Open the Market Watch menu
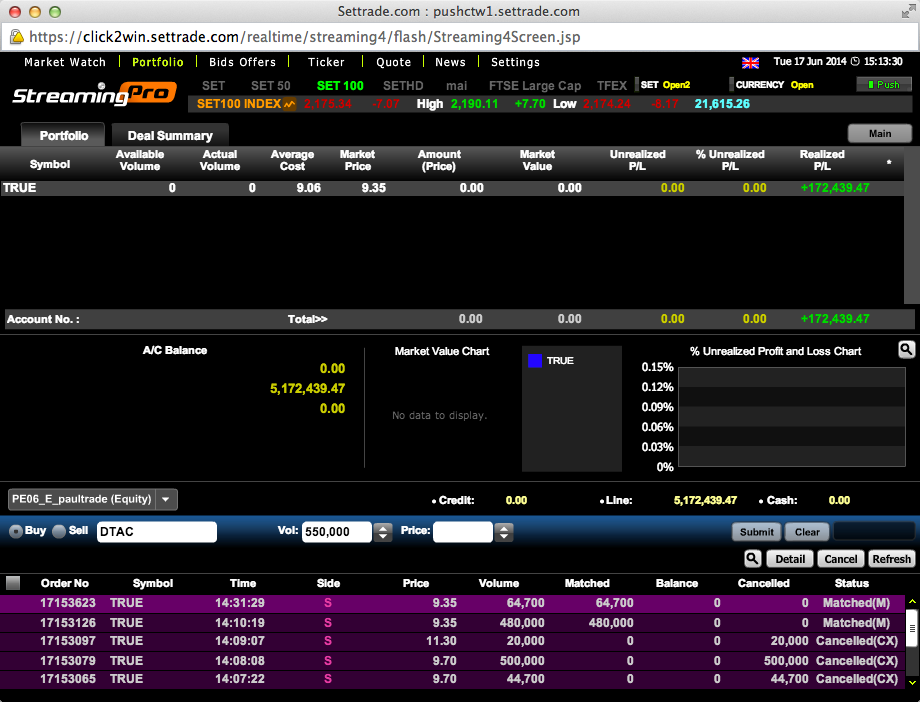 [x=65, y=62]
